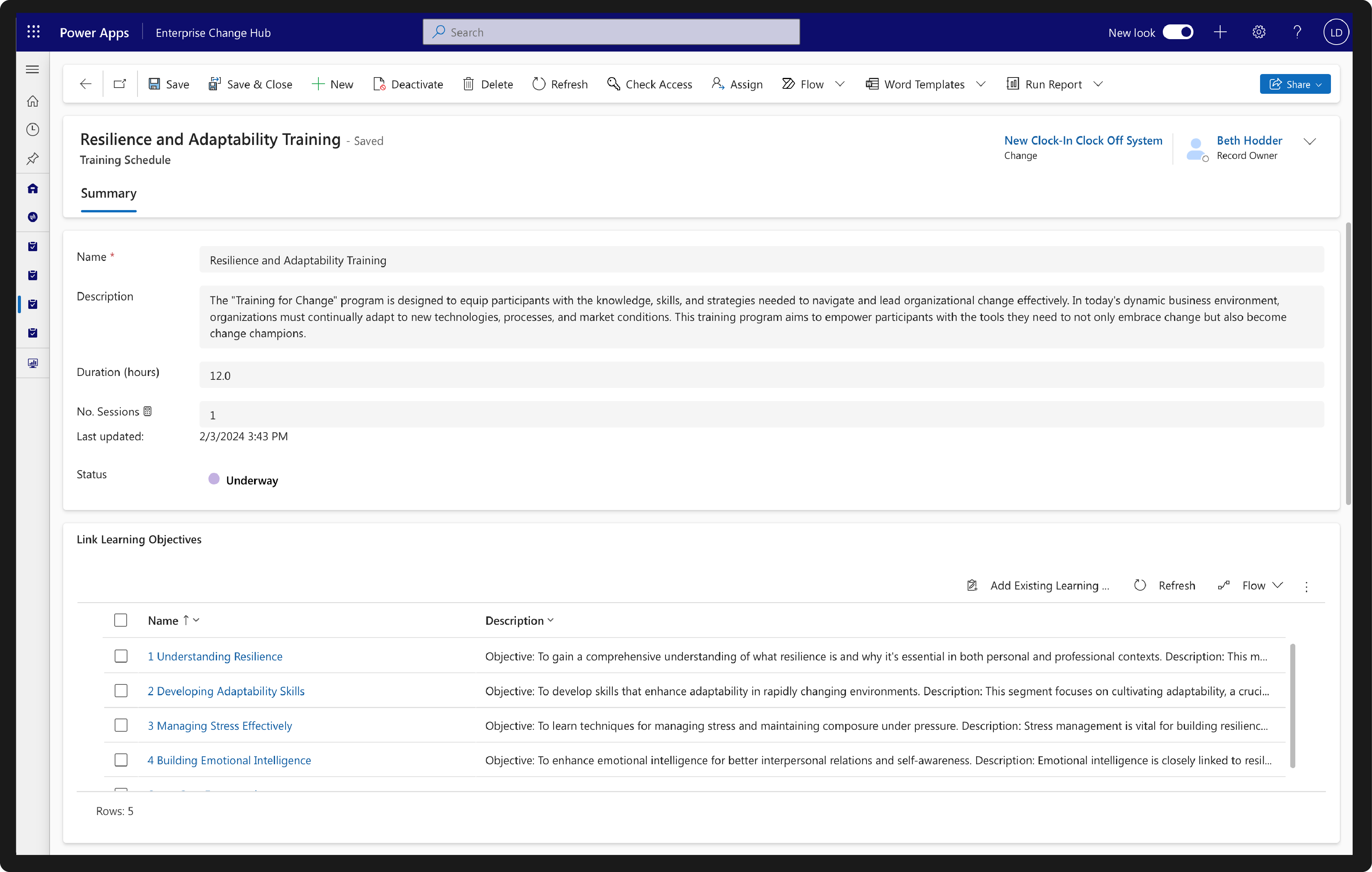
Task: Open the Recent items clock icon
Action: tap(33, 129)
